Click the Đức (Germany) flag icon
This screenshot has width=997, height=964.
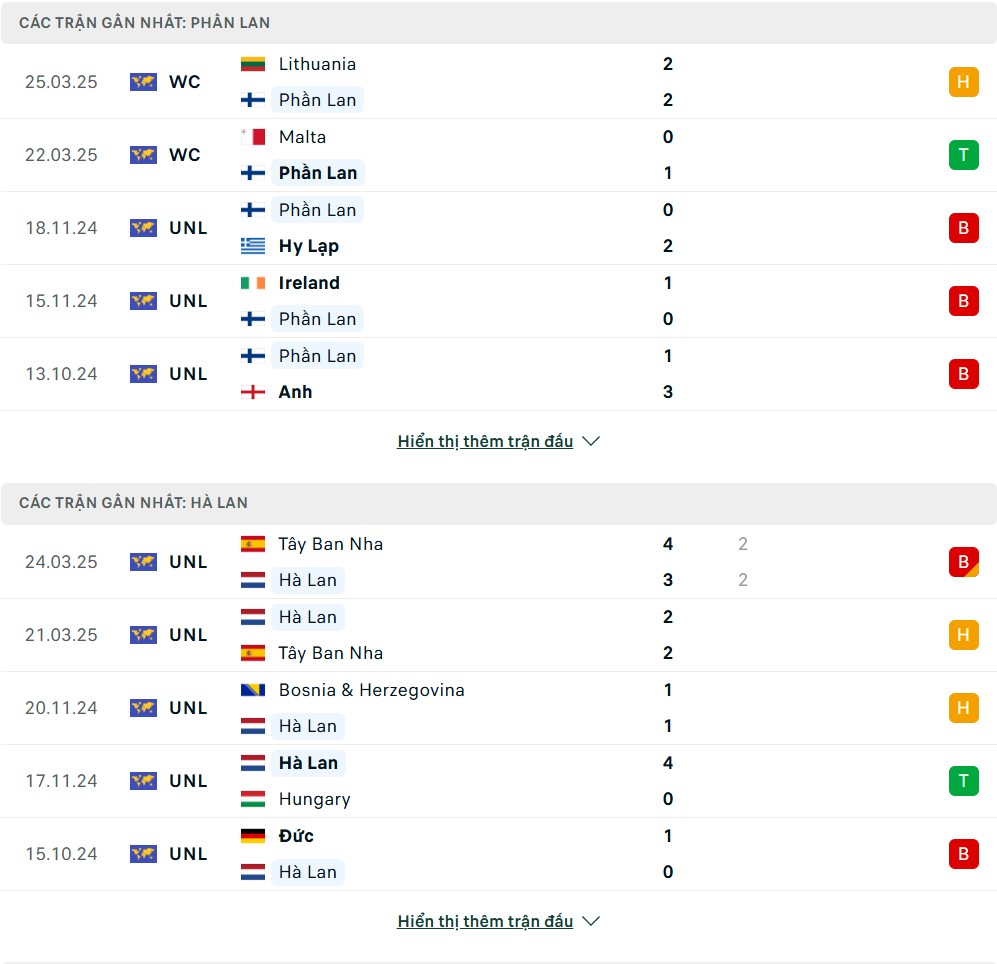click(x=252, y=836)
